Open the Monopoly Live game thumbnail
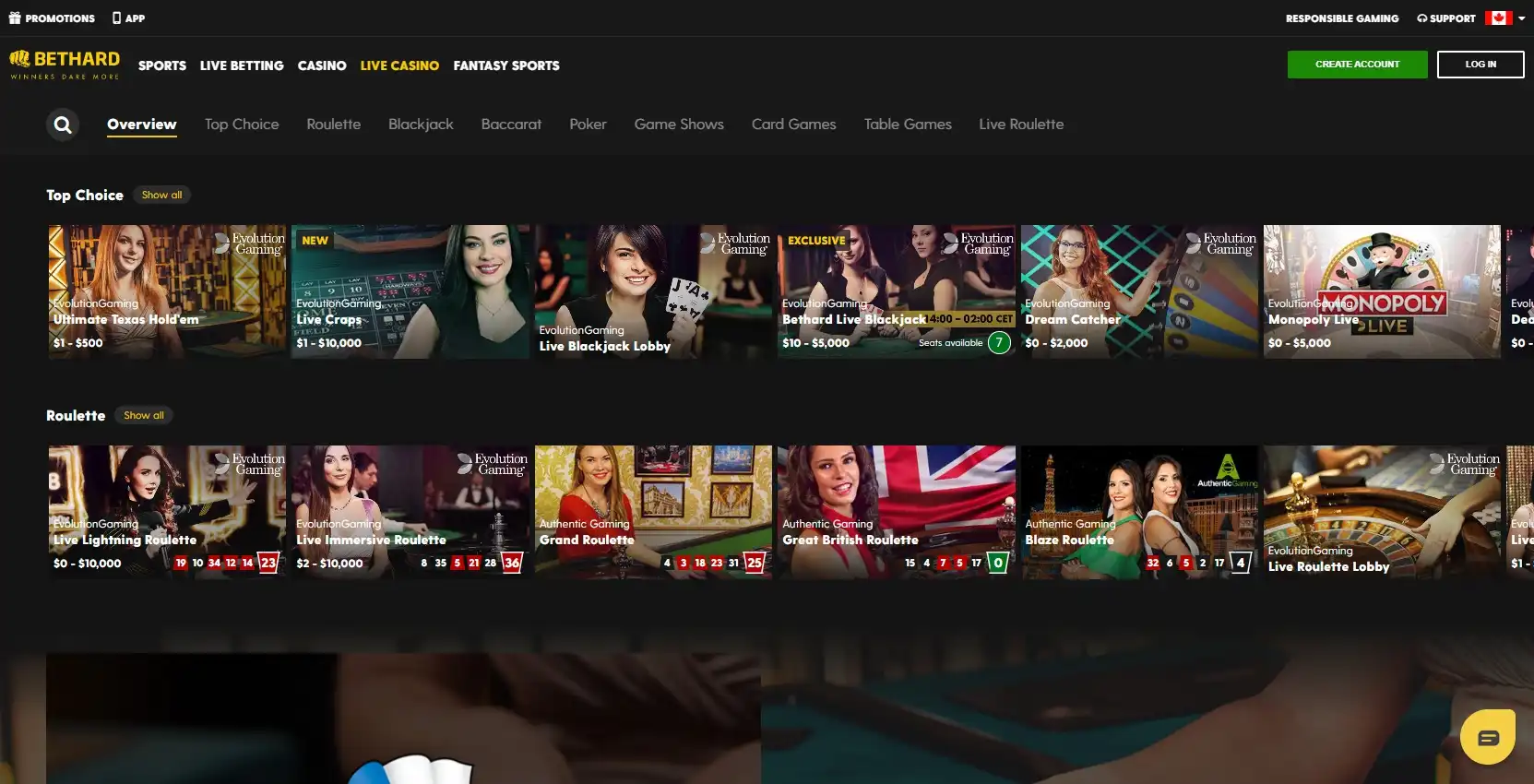 coord(1381,291)
